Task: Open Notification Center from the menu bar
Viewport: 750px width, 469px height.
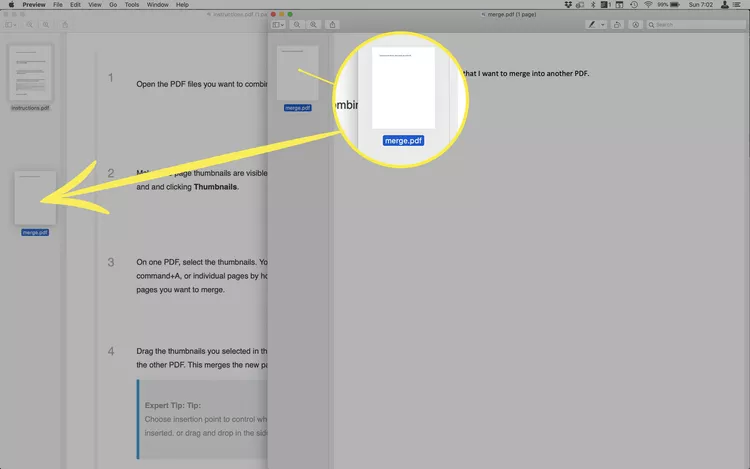Action: (739, 5)
